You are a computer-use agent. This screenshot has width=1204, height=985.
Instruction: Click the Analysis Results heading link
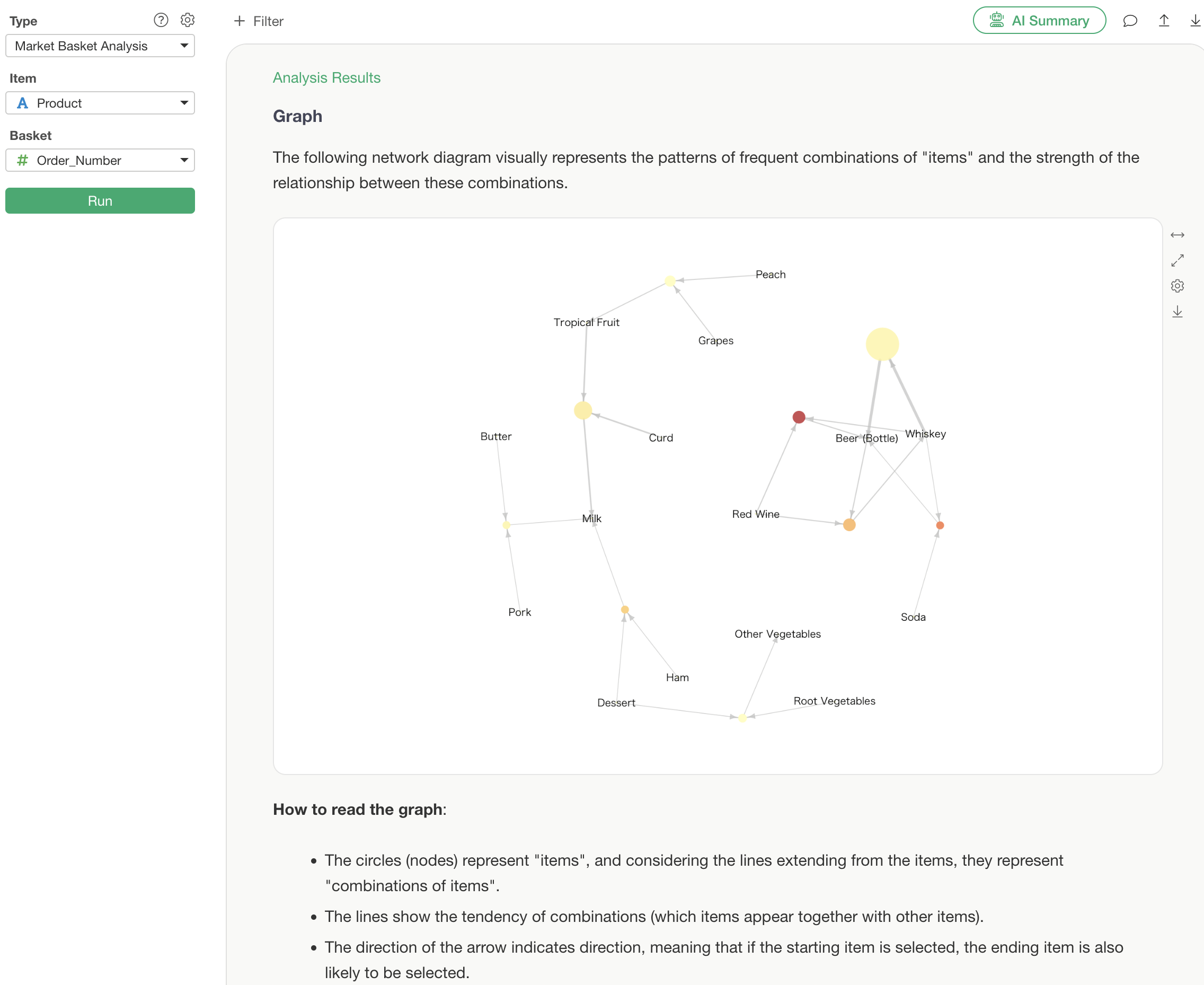tap(326, 78)
